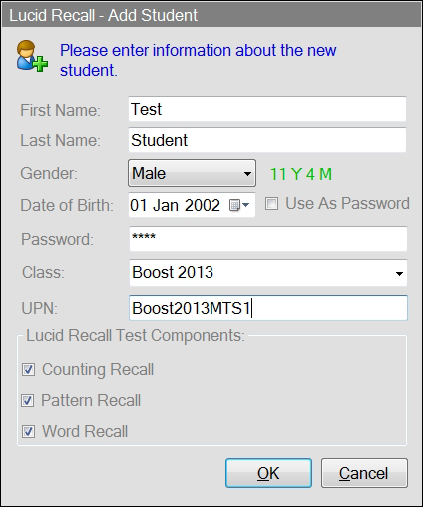This screenshot has height=507, width=423.
Task: Cancel adding the student
Action: pos(364,473)
